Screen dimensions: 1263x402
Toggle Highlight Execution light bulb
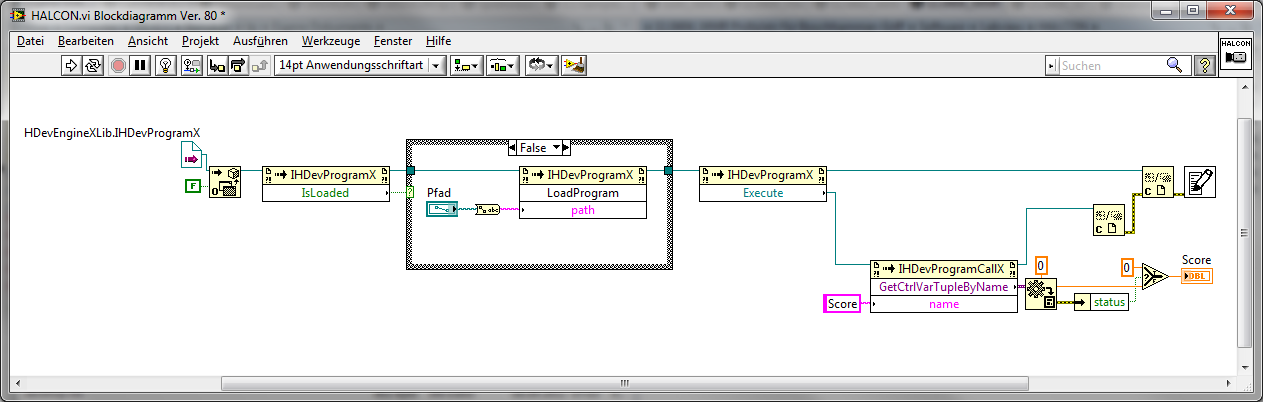click(167, 65)
